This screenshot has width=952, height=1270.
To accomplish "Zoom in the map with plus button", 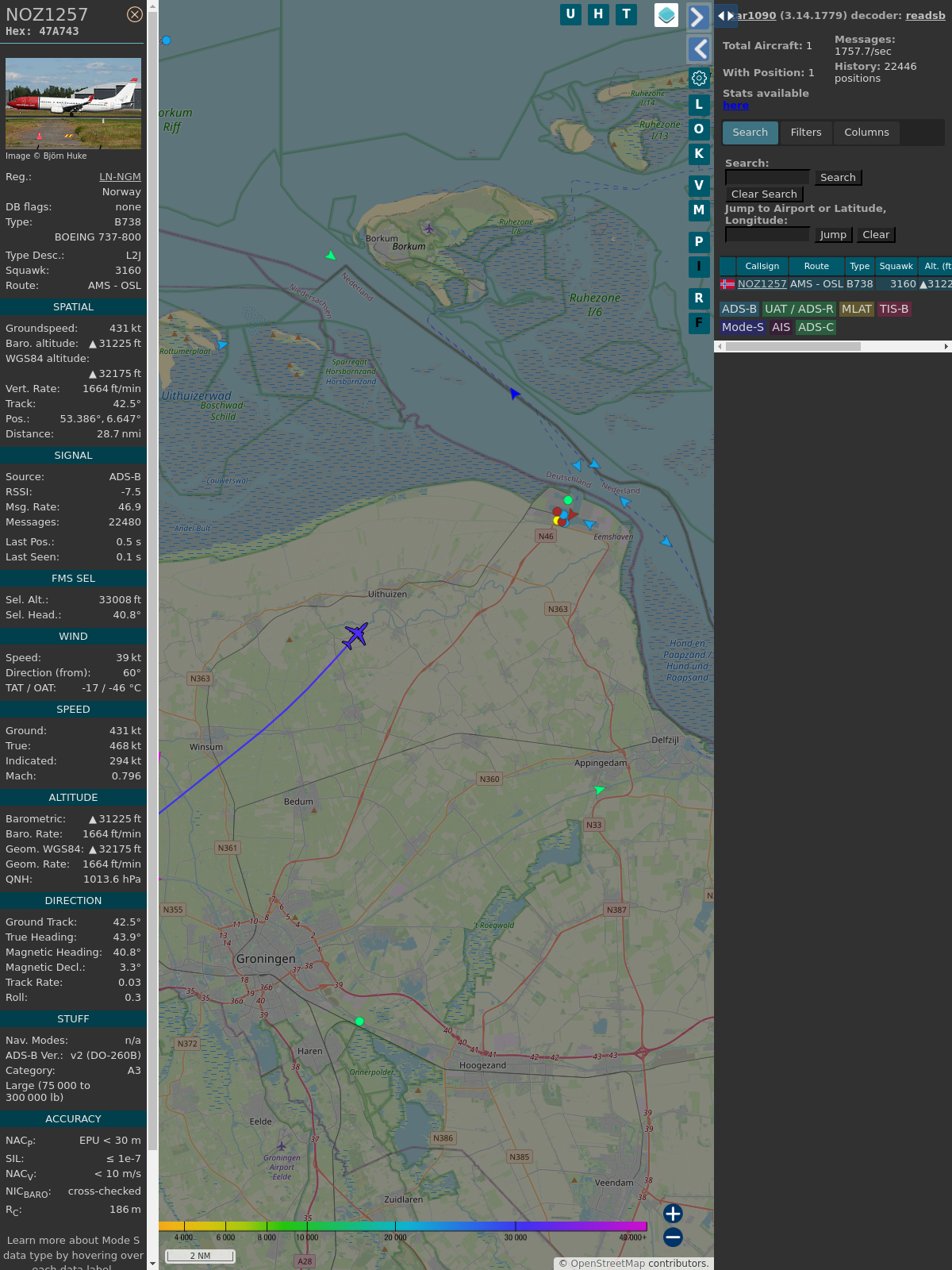I will pyautogui.click(x=673, y=1214).
